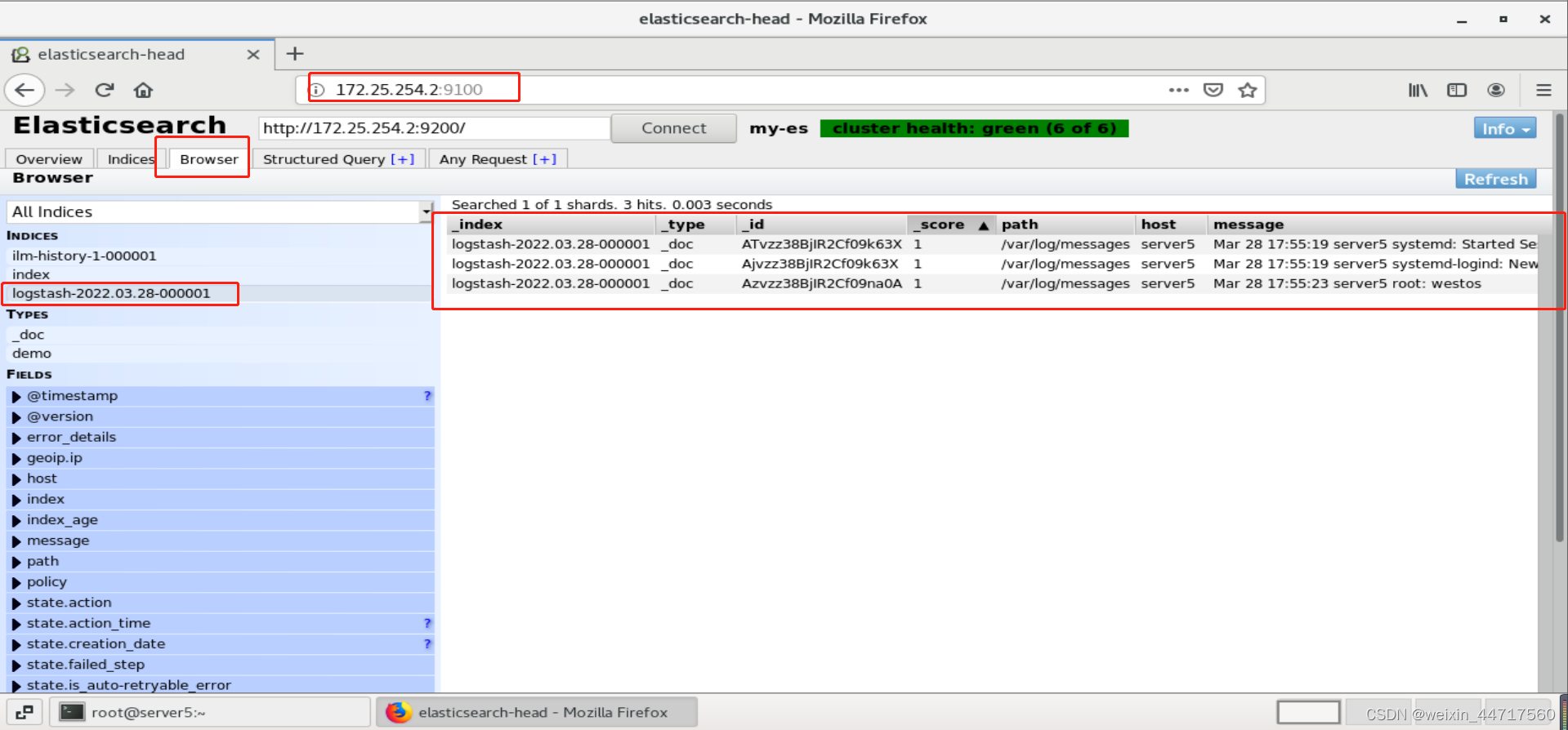Open the Info dropdown button

point(1504,129)
